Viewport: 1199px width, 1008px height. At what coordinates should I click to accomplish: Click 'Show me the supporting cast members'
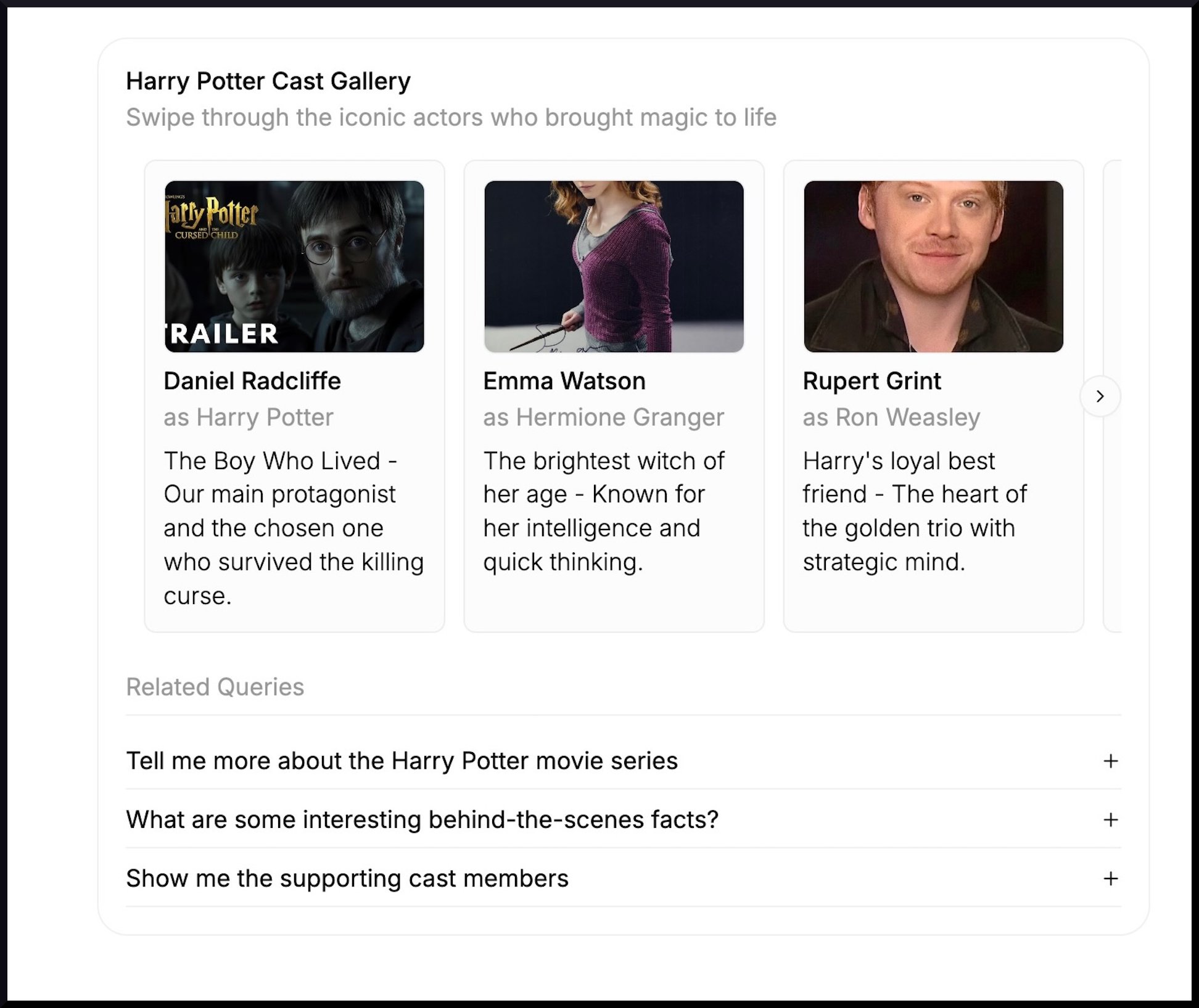tap(347, 878)
